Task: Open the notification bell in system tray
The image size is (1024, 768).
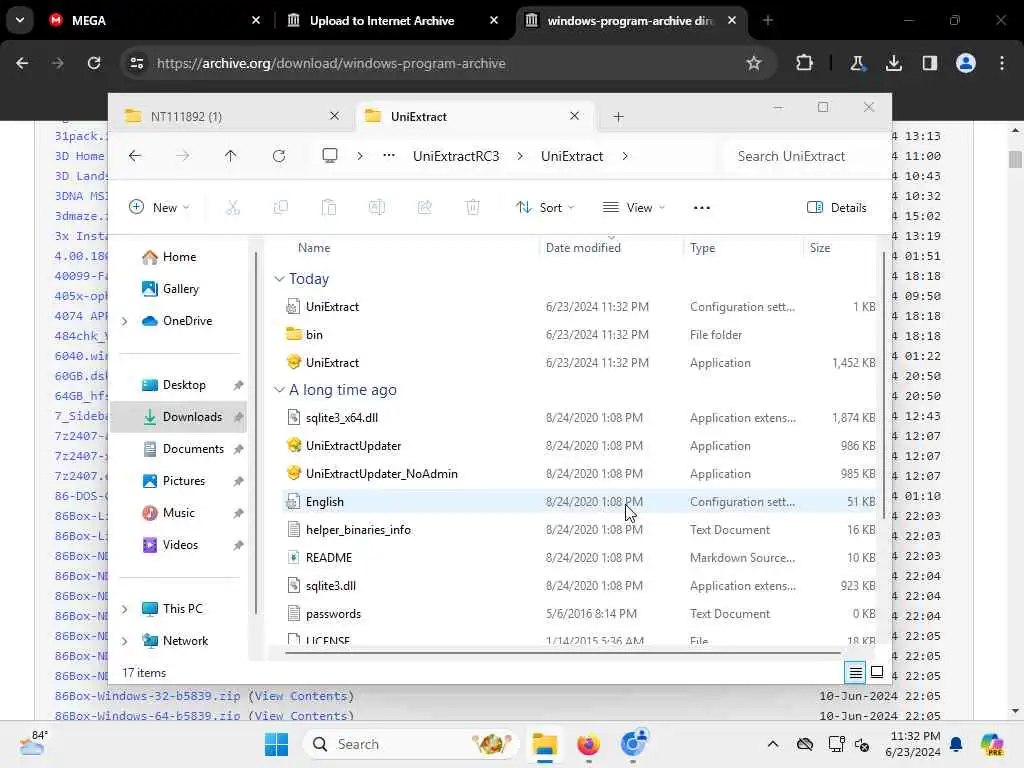Action: point(956,744)
